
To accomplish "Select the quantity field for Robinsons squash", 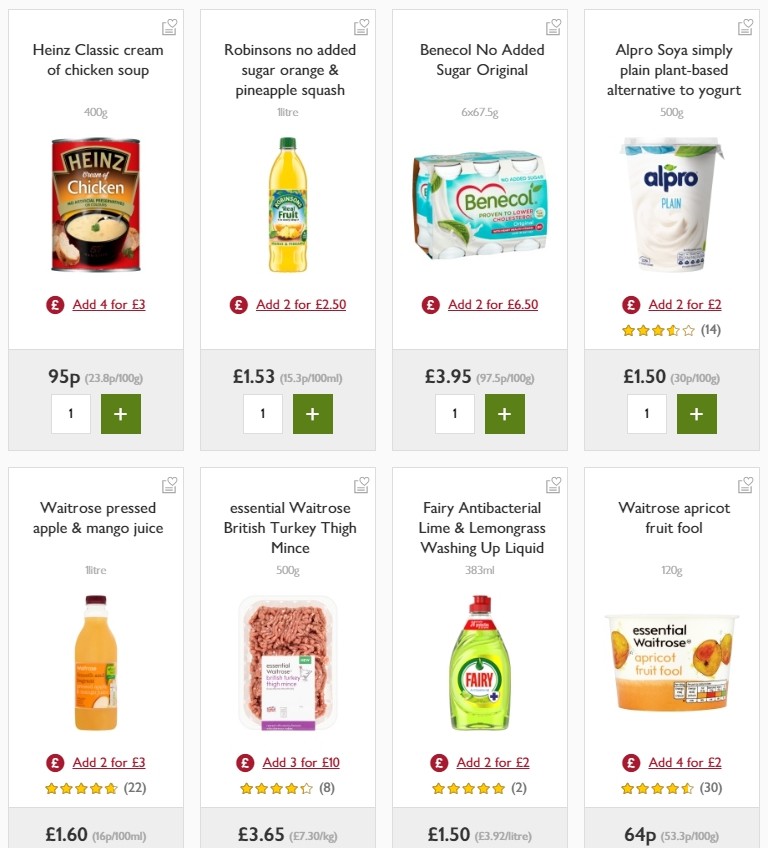I will tap(262, 413).
